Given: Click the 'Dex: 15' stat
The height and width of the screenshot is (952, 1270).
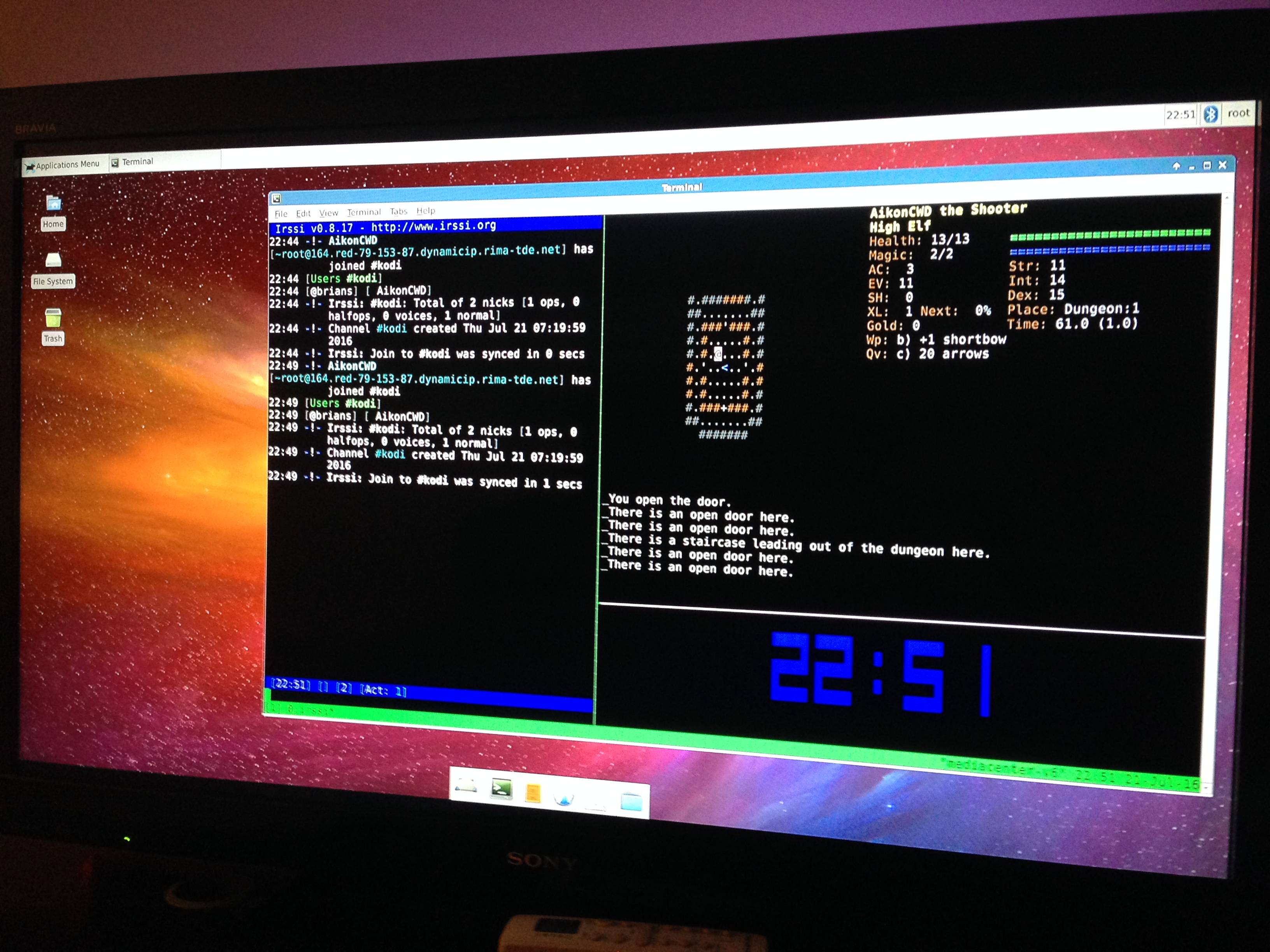Looking at the screenshot, I should (1036, 296).
